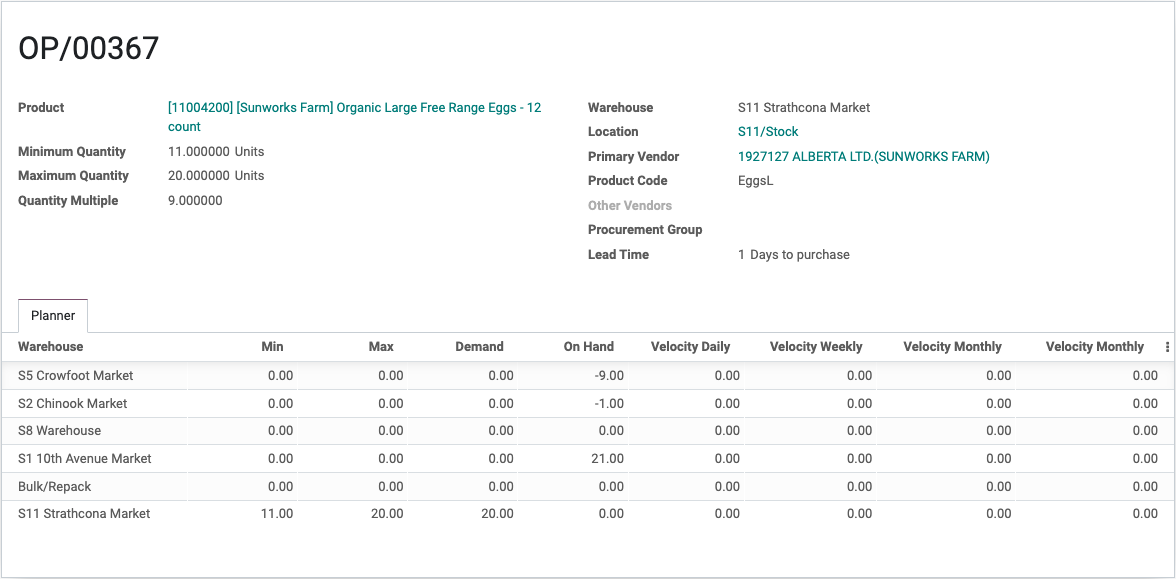Image resolution: width=1176 pixels, height=579 pixels.
Task: Sort table by Min column header
Action: (x=272, y=346)
